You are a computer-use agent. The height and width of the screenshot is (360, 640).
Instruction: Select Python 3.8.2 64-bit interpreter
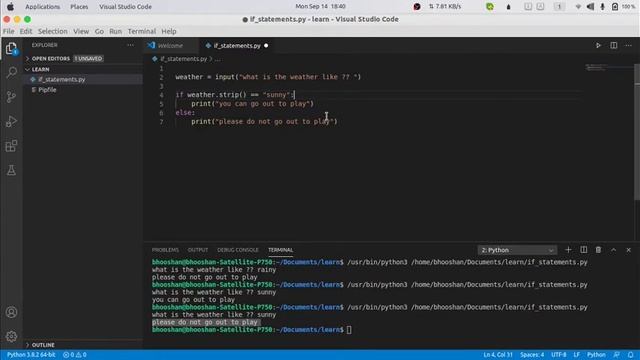pyautogui.click(x=31, y=355)
